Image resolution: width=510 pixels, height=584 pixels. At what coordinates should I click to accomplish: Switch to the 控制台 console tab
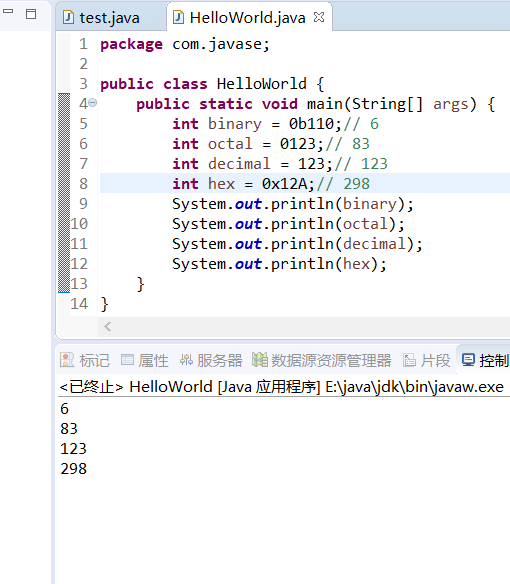[485, 361]
